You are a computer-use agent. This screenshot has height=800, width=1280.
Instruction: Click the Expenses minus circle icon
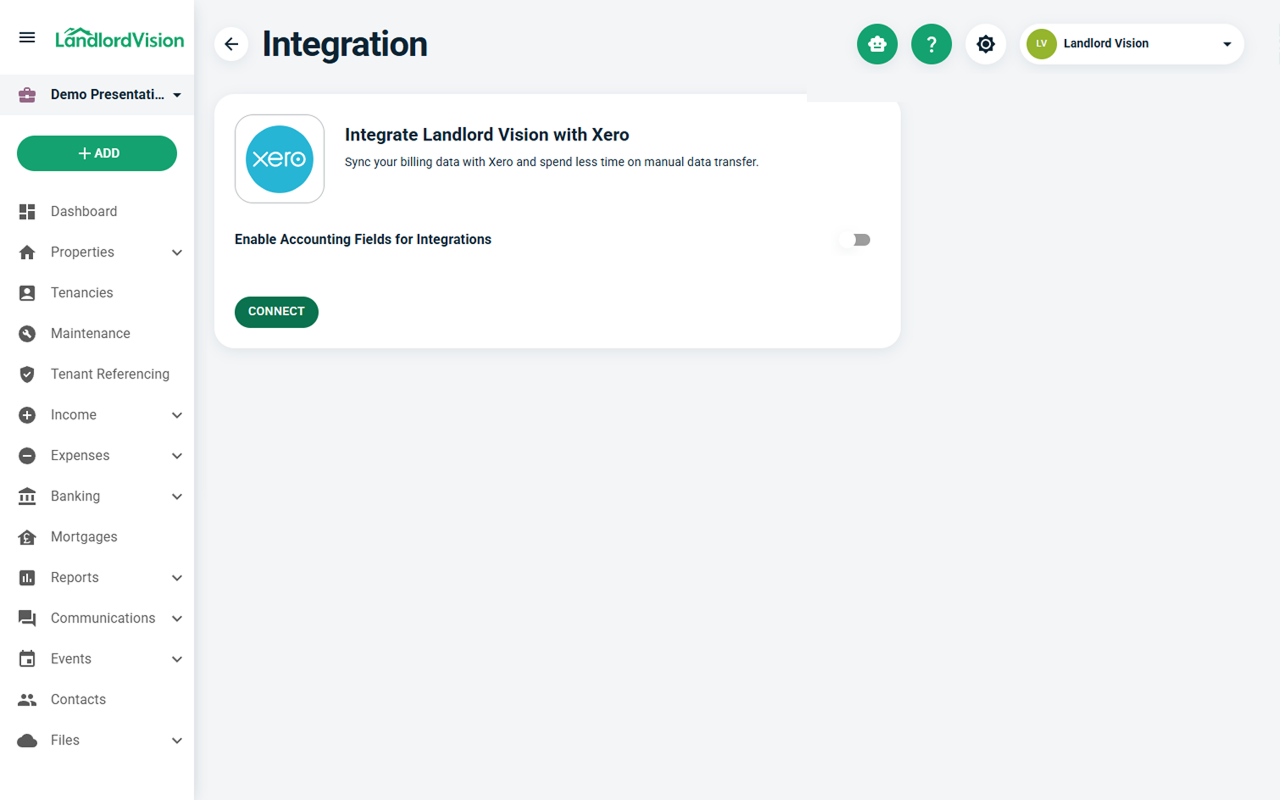click(x=27, y=456)
